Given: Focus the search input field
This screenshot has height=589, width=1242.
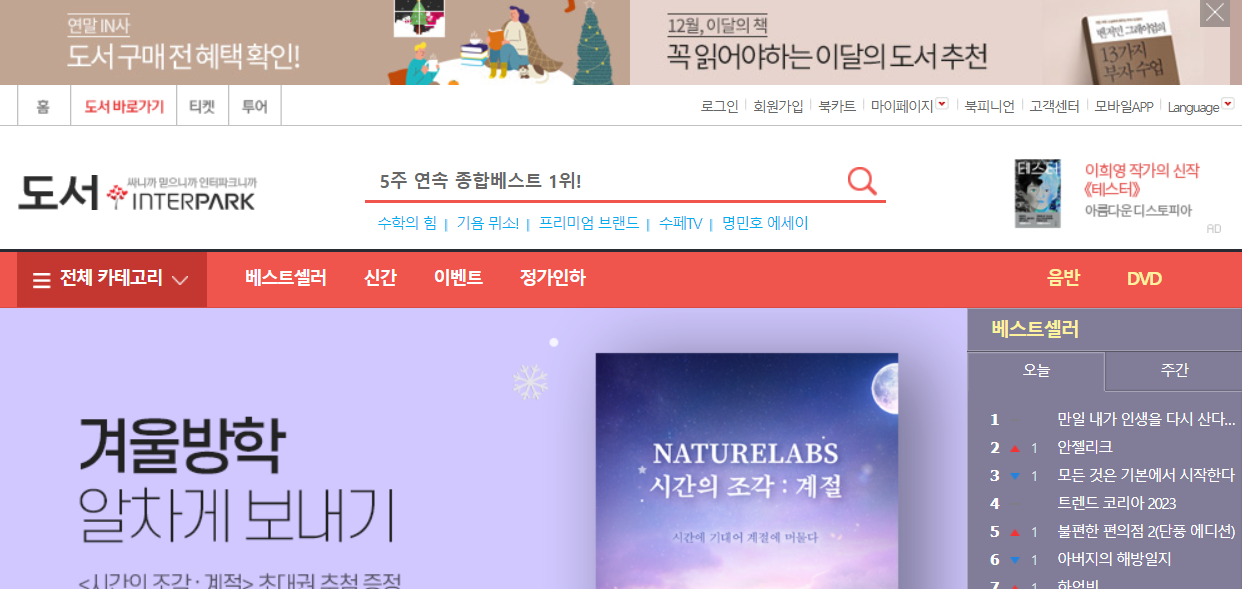Looking at the screenshot, I should [x=605, y=181].
